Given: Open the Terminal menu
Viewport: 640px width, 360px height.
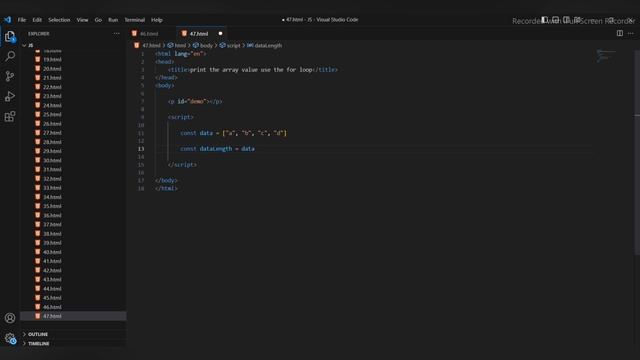Looking at the screenshot, I should coord(135,20).
